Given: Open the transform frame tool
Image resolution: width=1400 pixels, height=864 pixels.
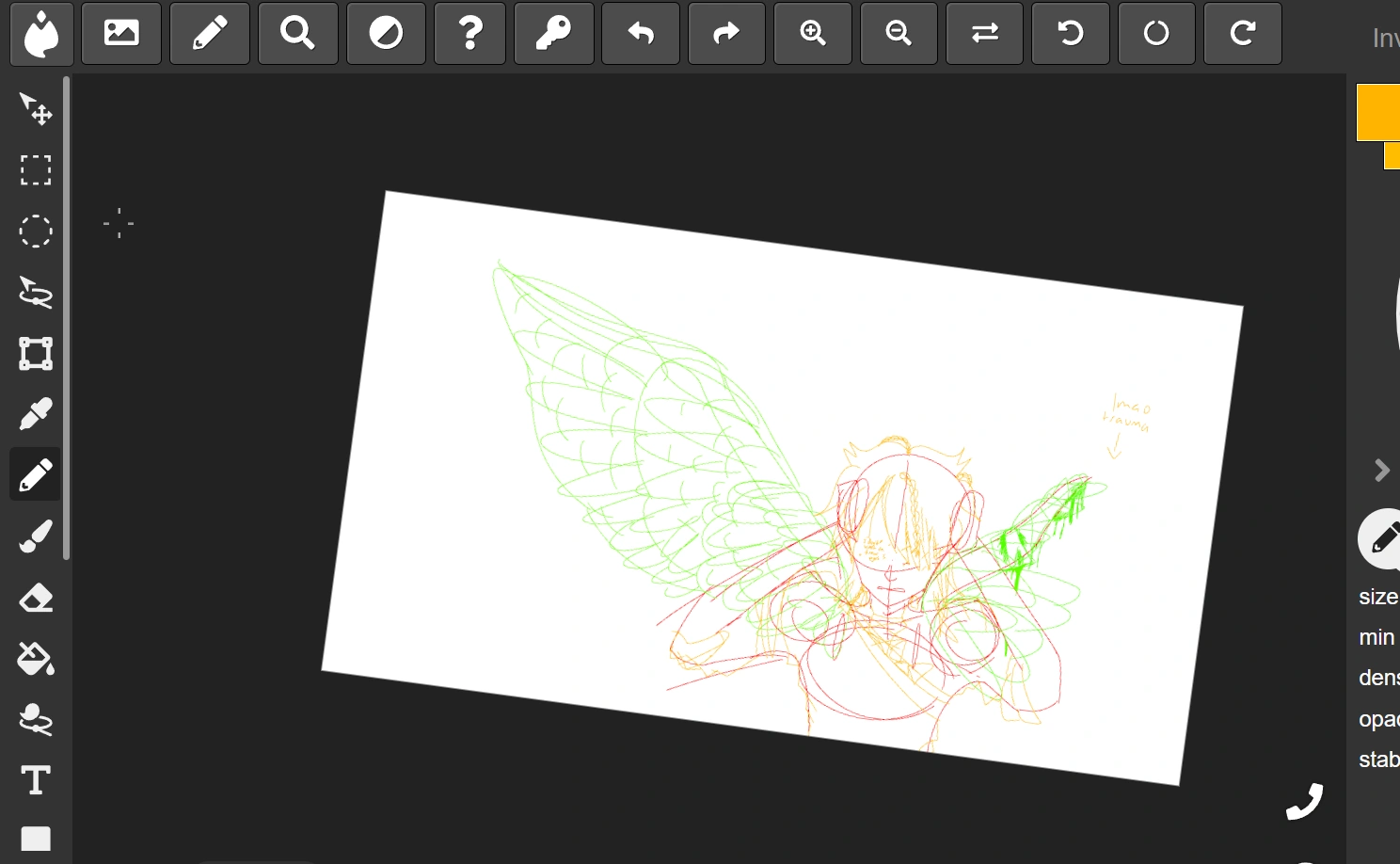Looking at the screenshot, I should tap(36, 354).
